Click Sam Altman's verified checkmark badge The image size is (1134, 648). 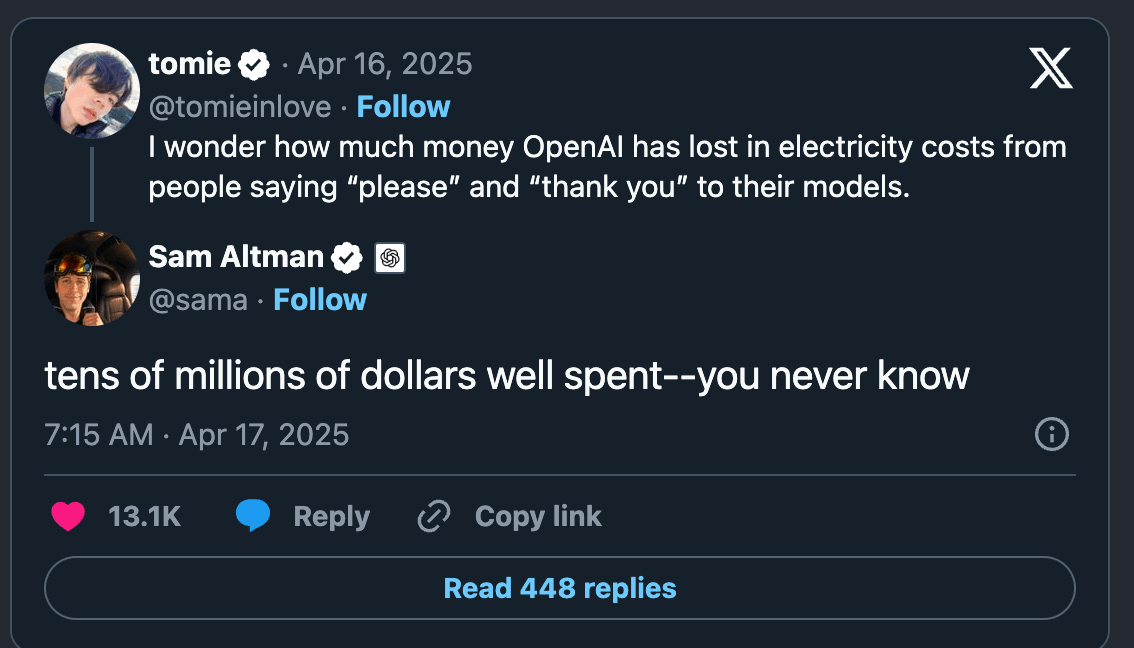point(347,257)
